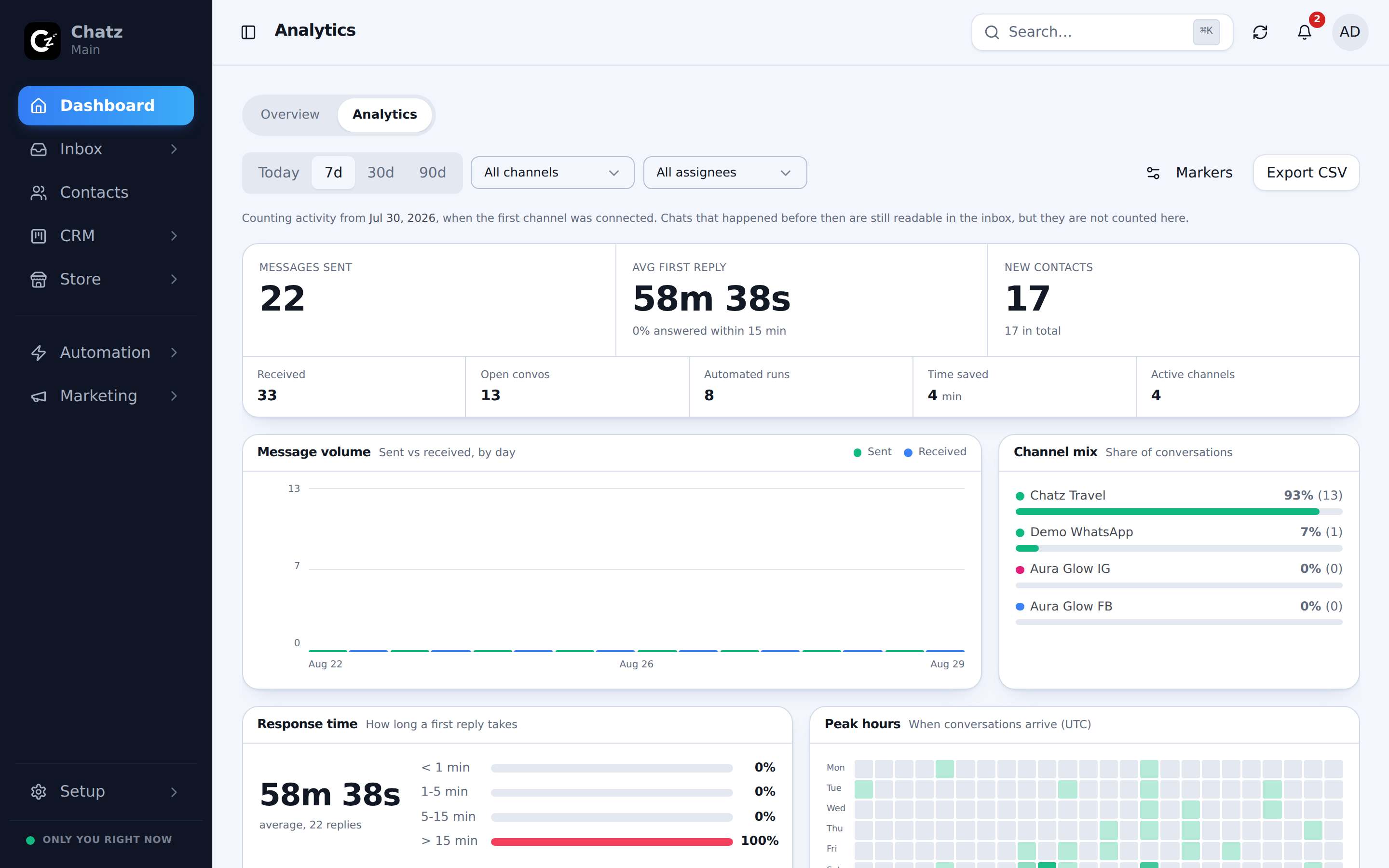Focus the Search input field

coord(1102,32)
